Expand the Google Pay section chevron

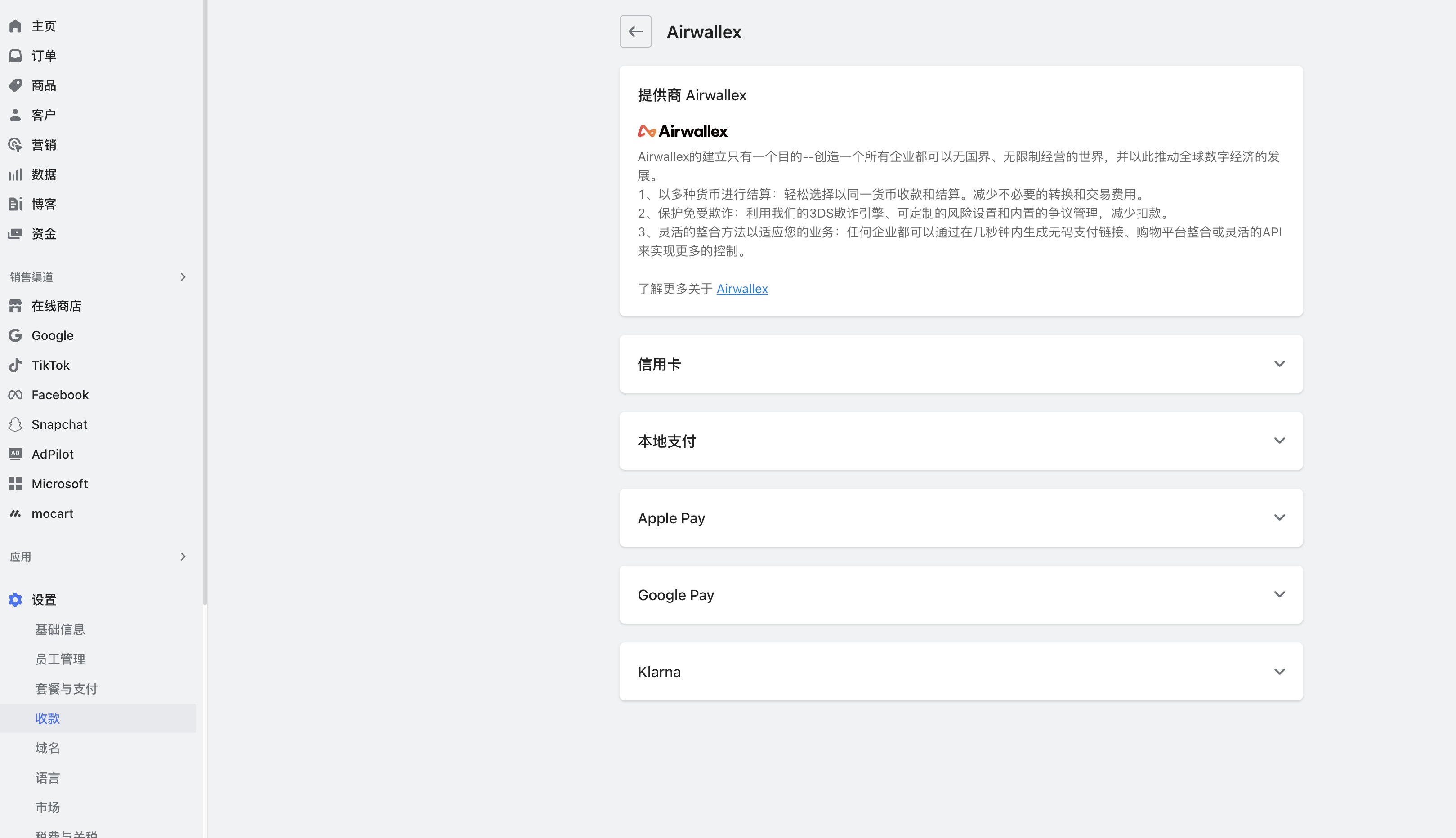(x=1279, y=594)
